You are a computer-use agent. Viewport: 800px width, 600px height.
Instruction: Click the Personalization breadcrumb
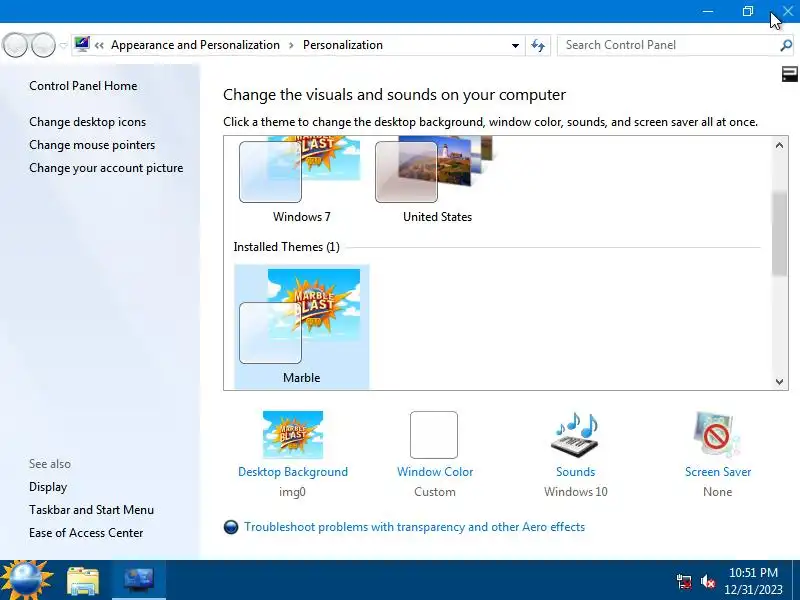pos(343,45)
